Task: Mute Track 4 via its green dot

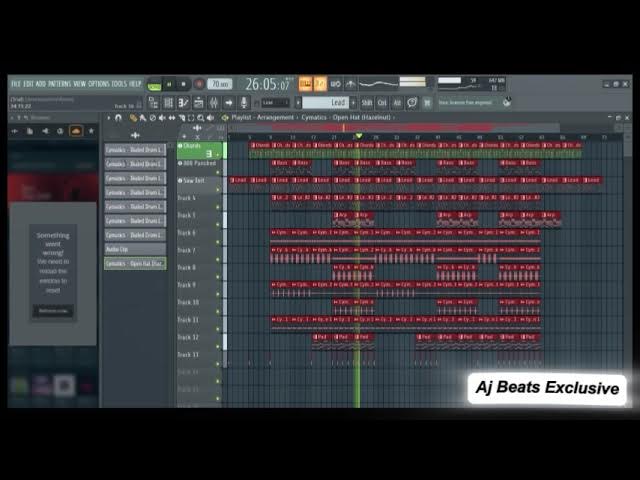Action: point(218,207)
